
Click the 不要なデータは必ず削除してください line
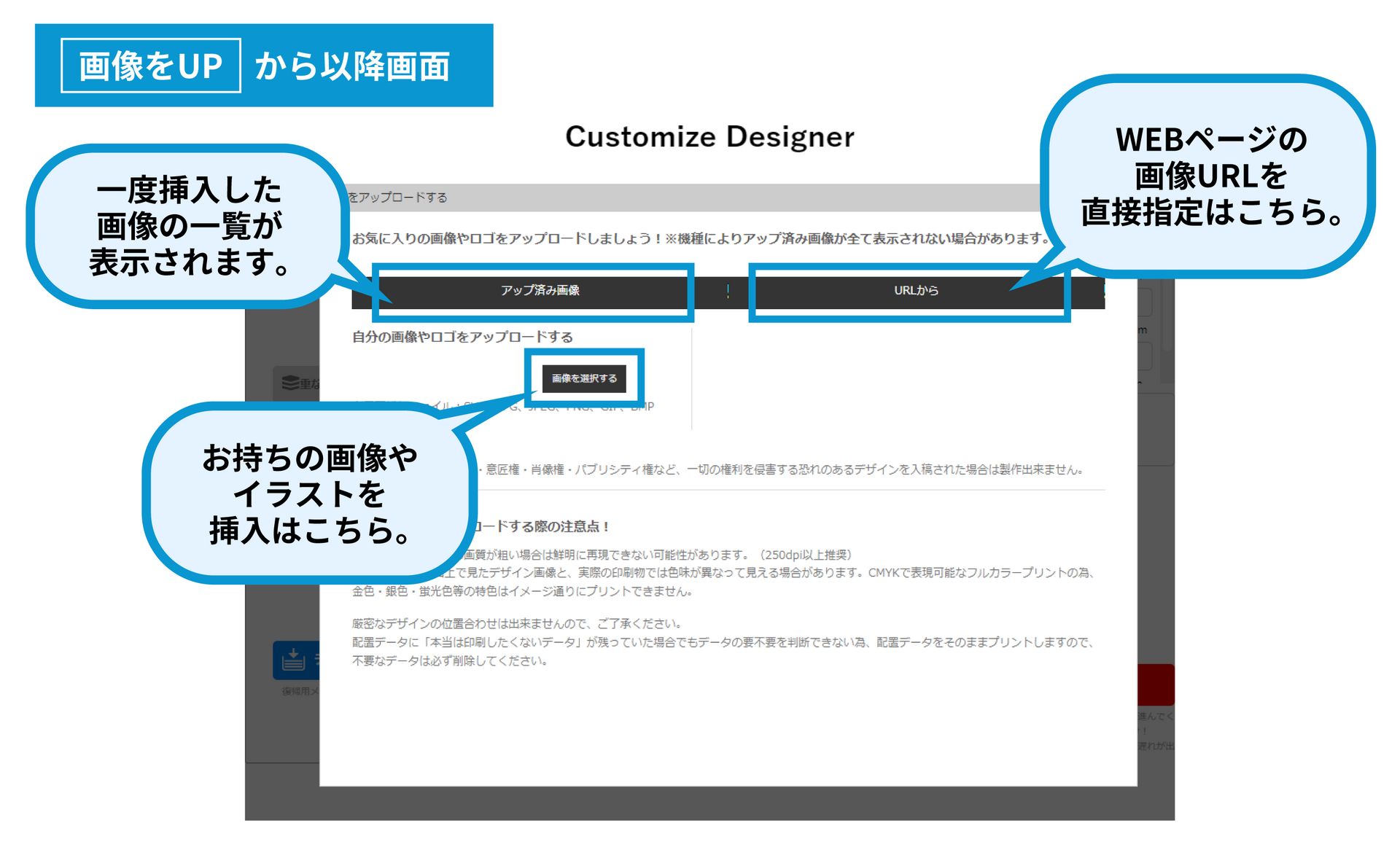pos(449,661)
